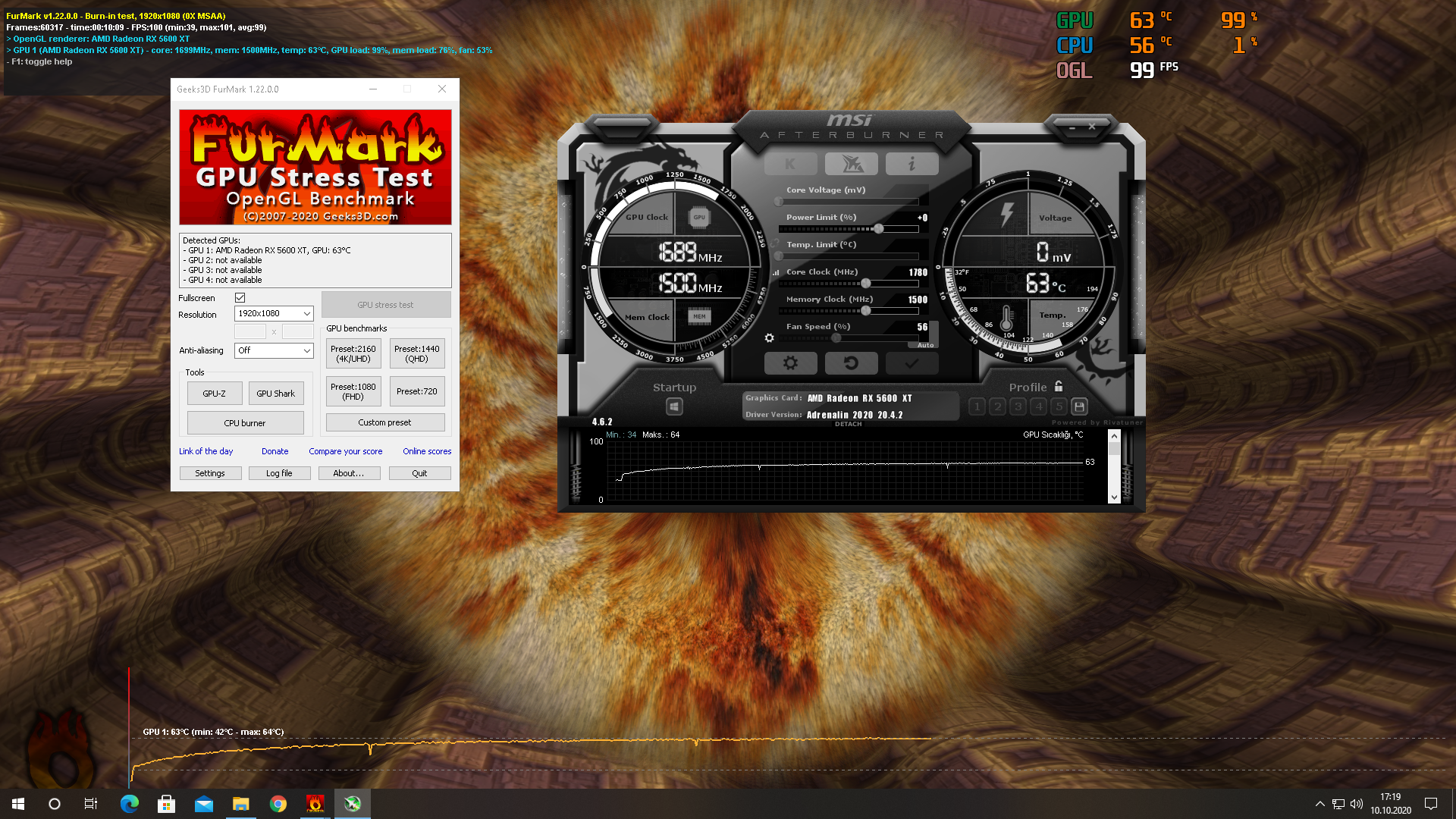
Task: Click the Memory Clock slider handle
Action: pos(866,311)
